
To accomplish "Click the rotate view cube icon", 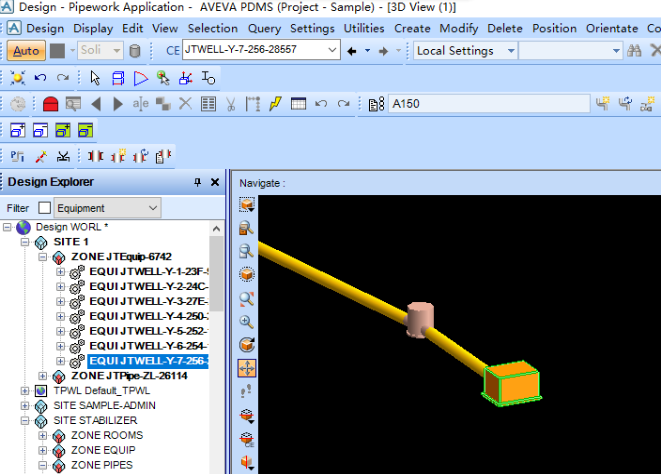I will tap(247, 345).
